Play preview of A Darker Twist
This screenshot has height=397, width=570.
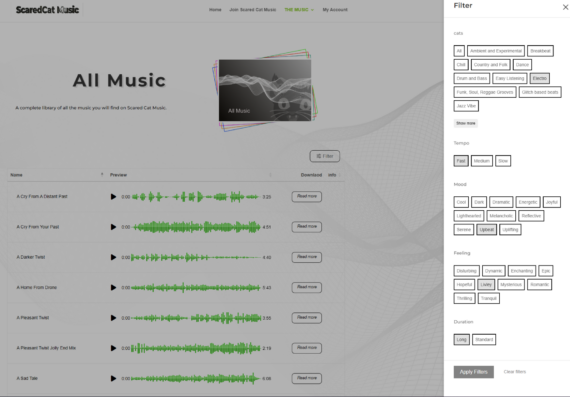point(113,257)
